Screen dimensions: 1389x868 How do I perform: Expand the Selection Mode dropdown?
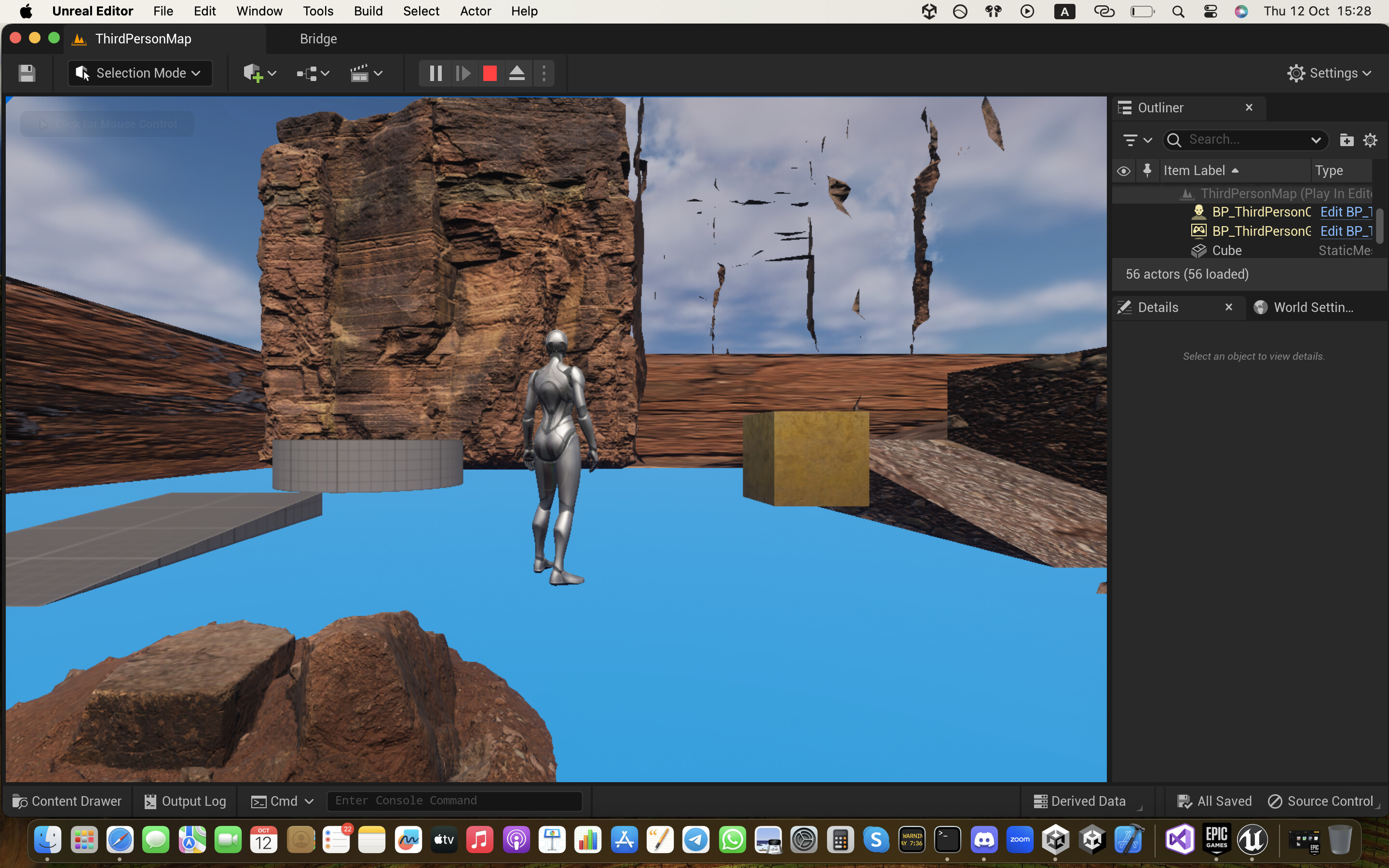coord(140,73)
